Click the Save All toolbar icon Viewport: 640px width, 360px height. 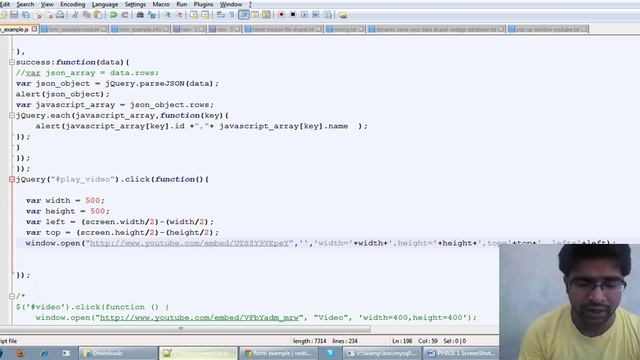point(26,15)
